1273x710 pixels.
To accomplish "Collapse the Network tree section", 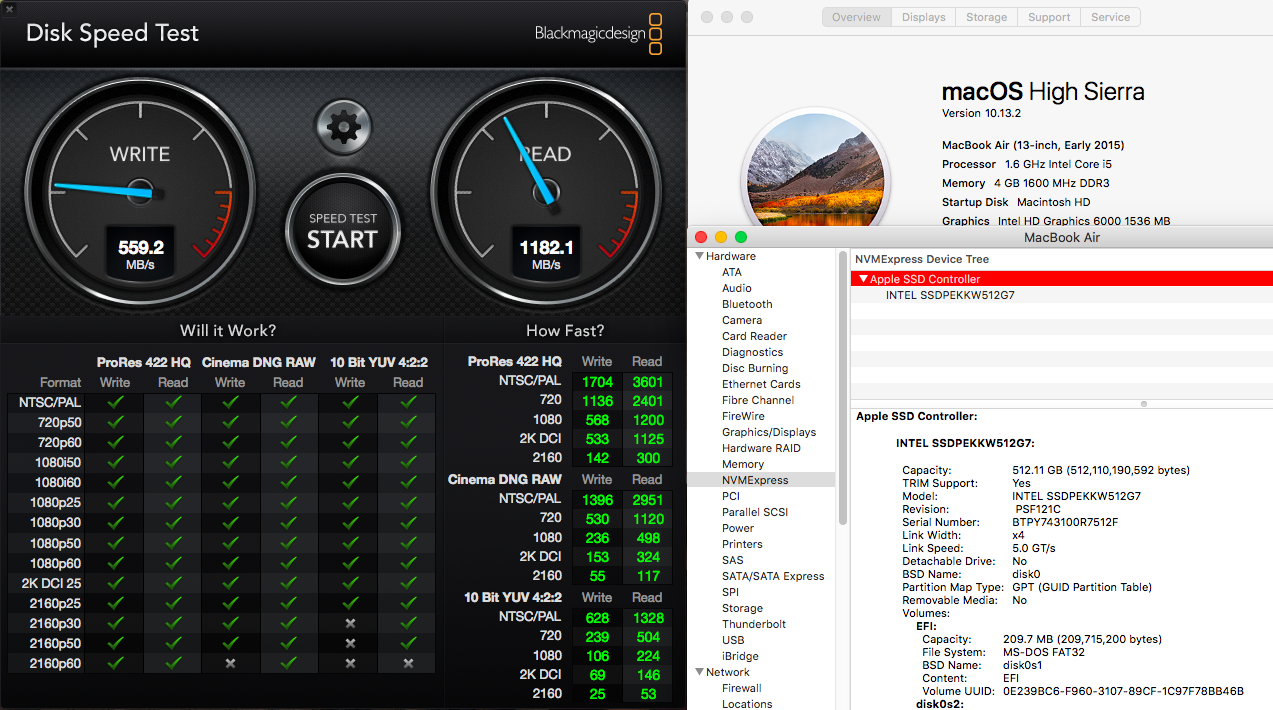I will (699, 672).
